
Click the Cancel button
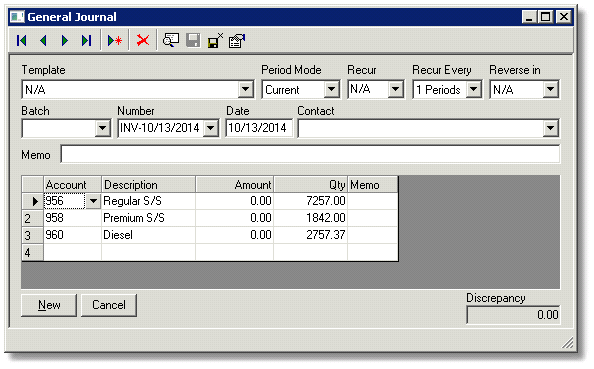point(109,305)
